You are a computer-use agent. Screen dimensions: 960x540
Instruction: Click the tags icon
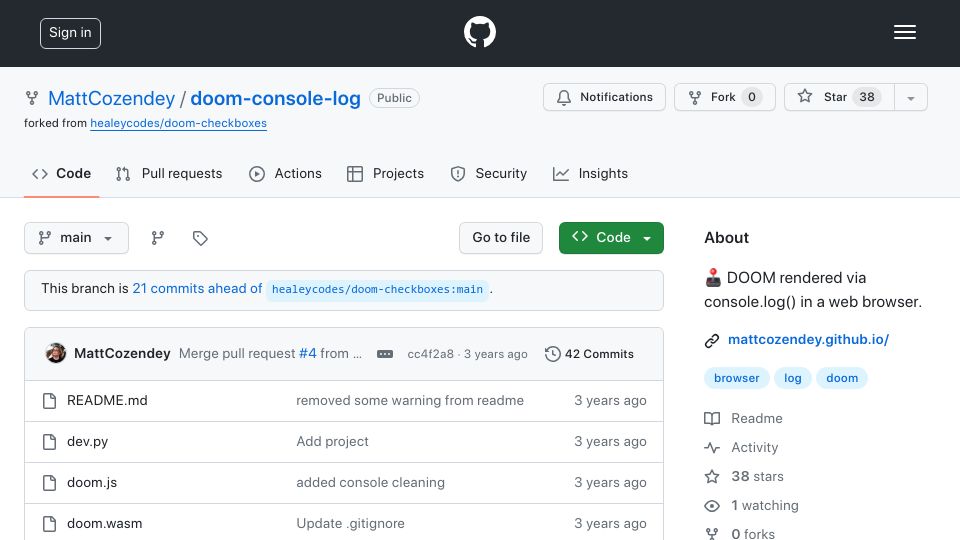point(200,238)
